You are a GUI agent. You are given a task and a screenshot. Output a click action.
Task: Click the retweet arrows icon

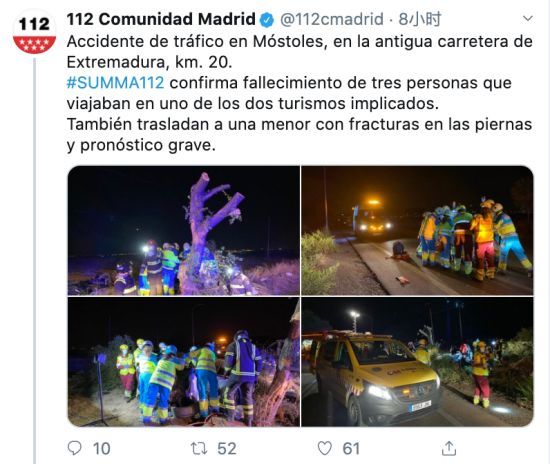click(x=199, y=449)
